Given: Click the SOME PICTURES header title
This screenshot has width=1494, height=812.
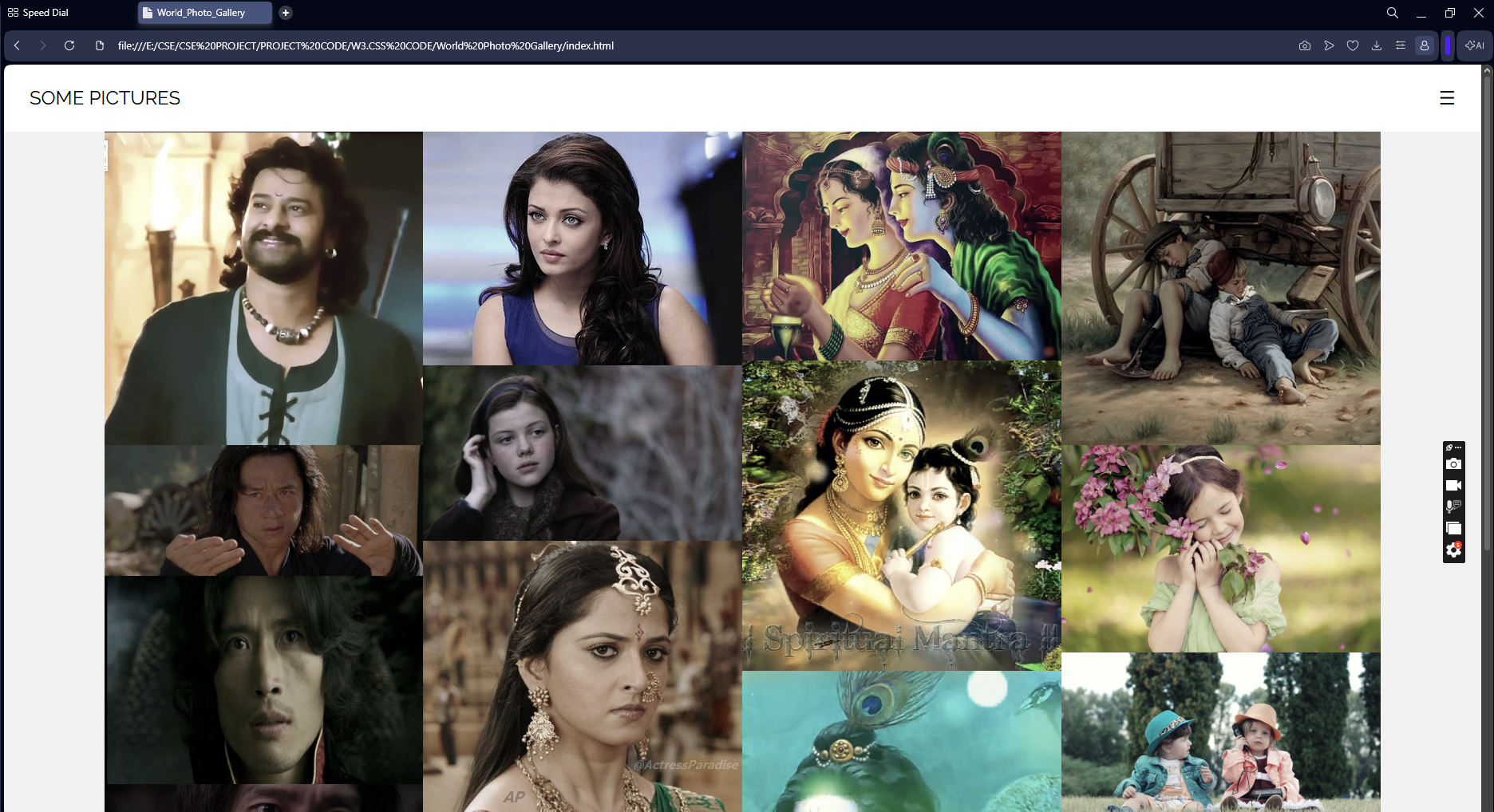Looking at the screenshot, I should 105,98.
